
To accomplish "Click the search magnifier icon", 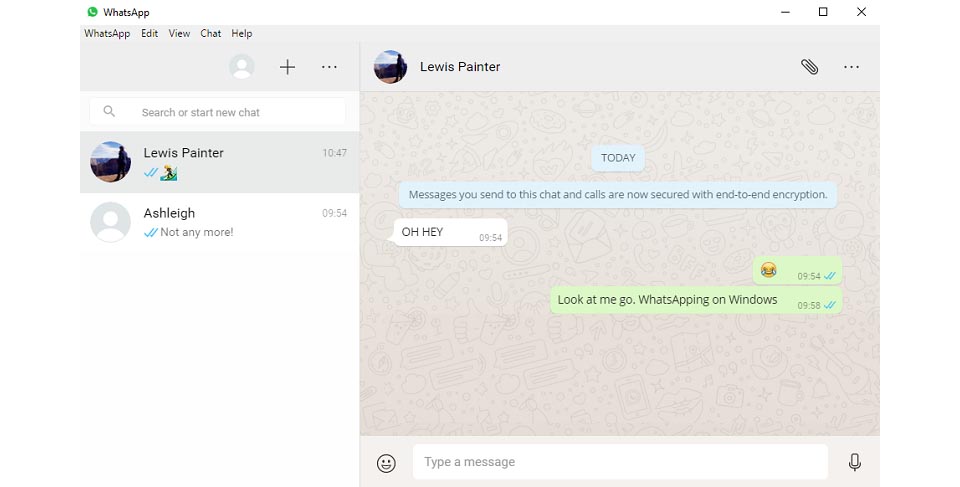I will point(109,111).
